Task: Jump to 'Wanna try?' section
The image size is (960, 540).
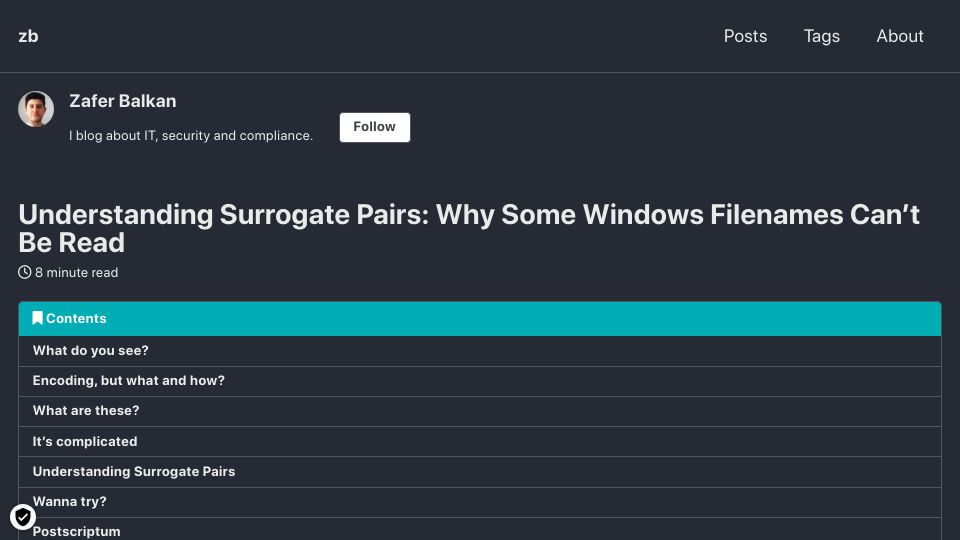Action: click(x=479, y=502)
